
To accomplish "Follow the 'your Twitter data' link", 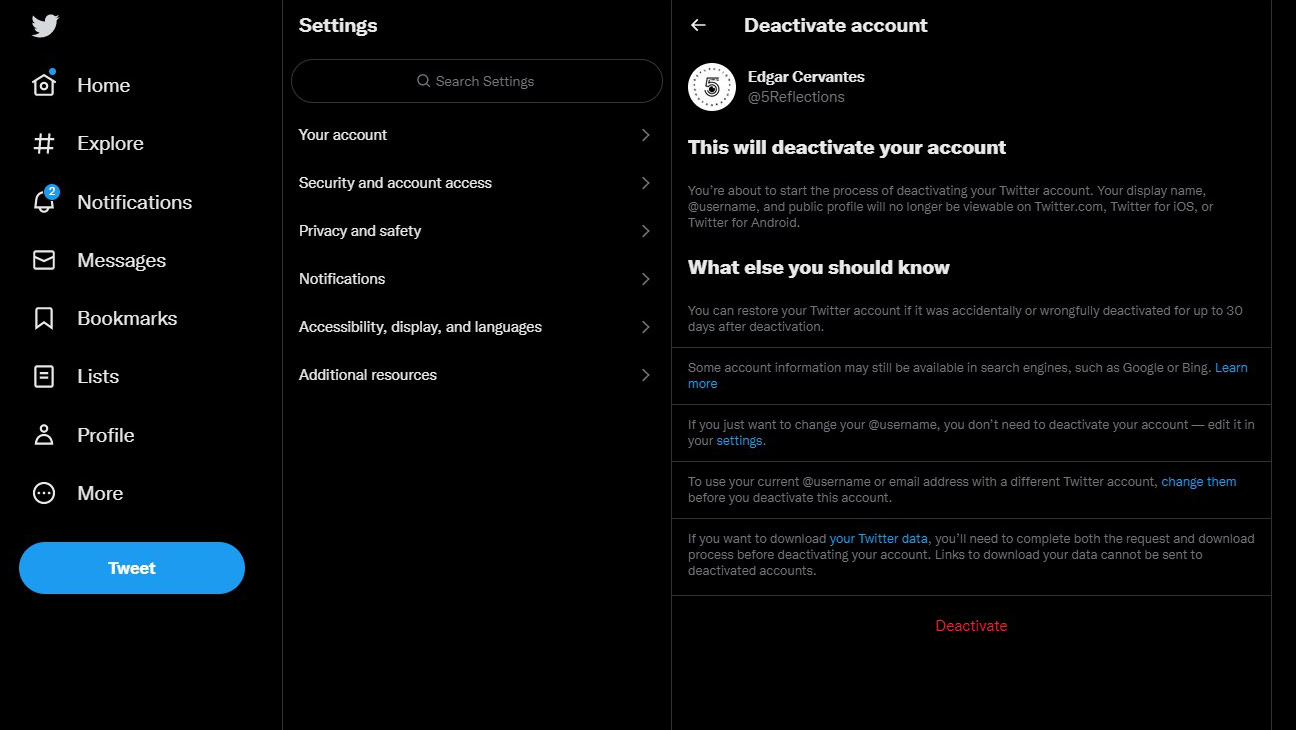I will (x=878, y=539).
